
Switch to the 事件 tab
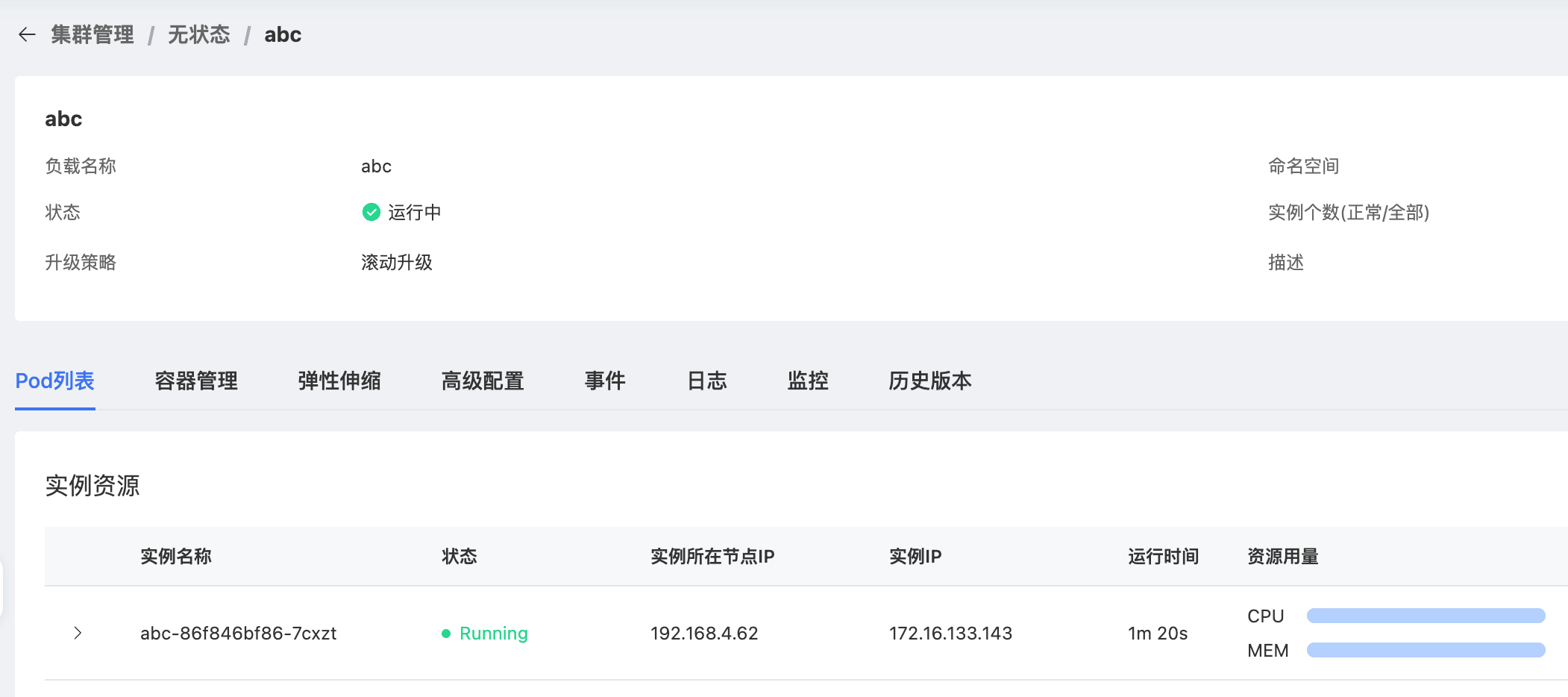pyautogui.click(x=605, y=381)
